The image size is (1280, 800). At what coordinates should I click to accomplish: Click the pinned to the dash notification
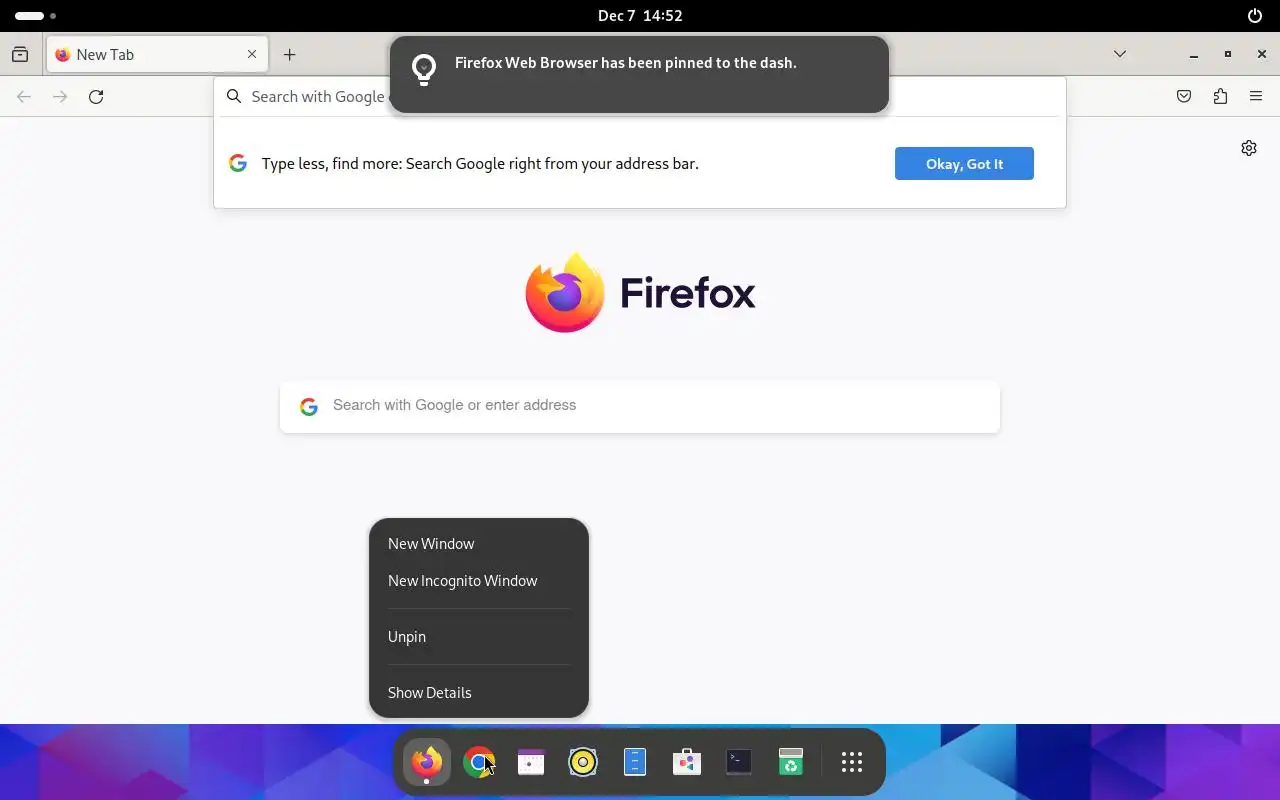coord(639,75)
